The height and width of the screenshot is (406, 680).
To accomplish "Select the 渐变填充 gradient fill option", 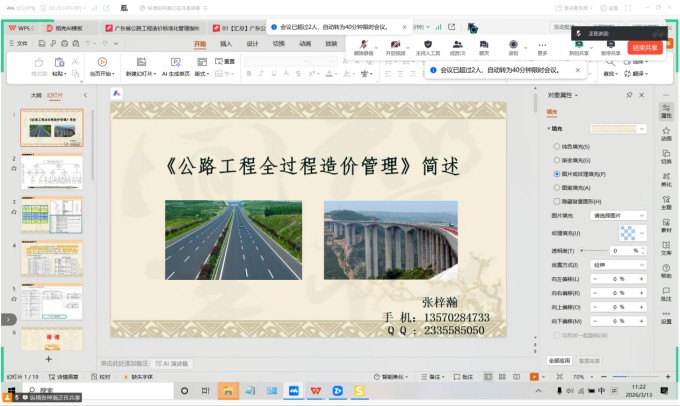I will (x=556, y=160).
